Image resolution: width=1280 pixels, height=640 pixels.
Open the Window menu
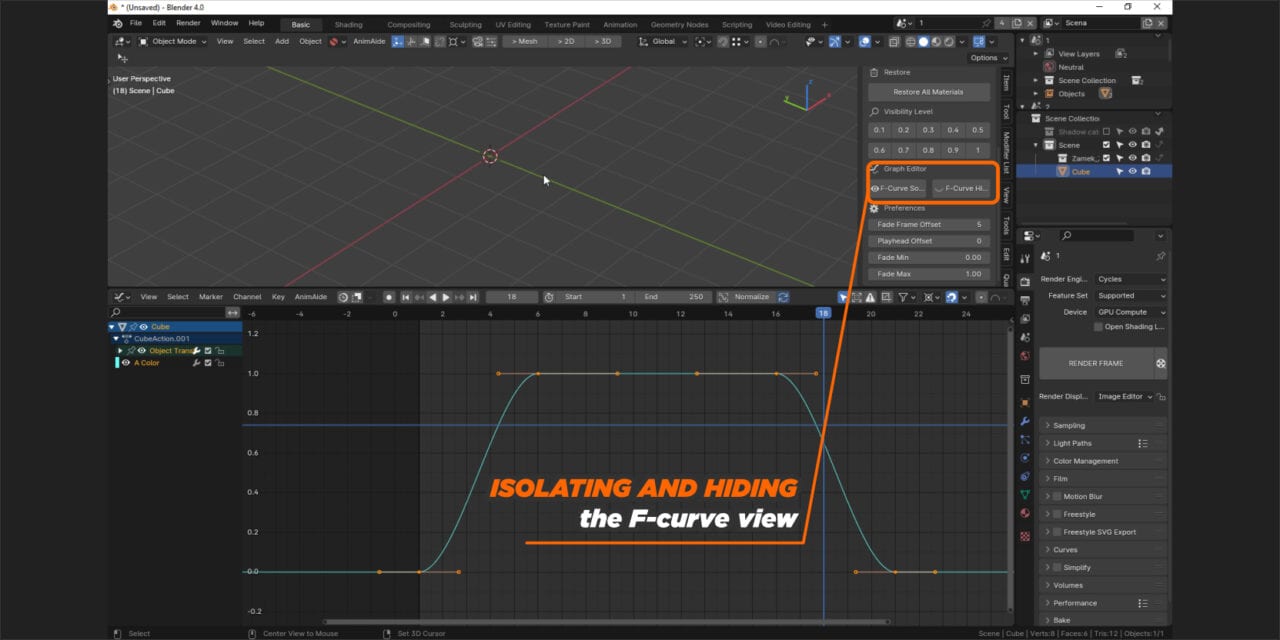point(225,23)
